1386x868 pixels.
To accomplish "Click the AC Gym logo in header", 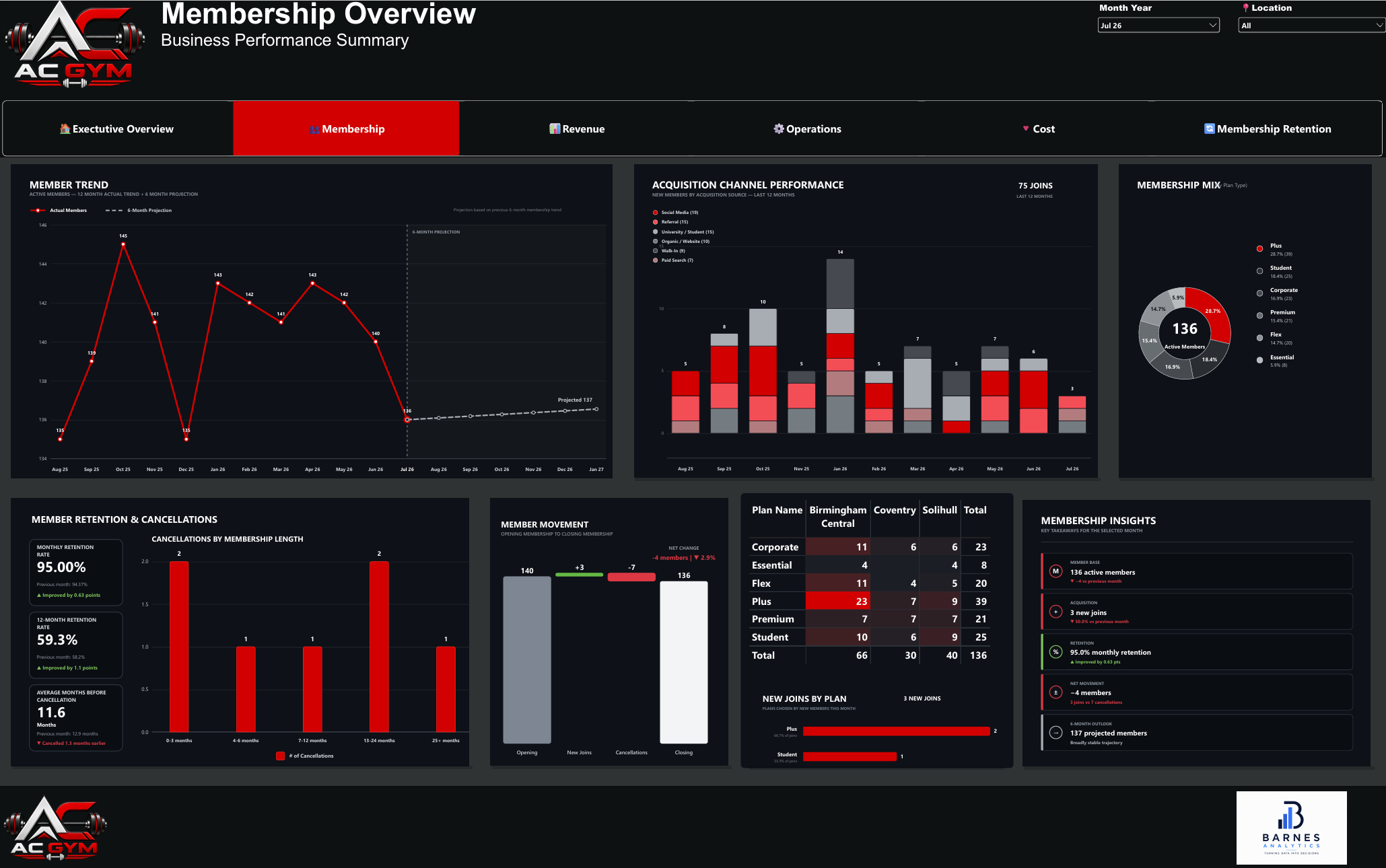I will click(x=75, y=45).
